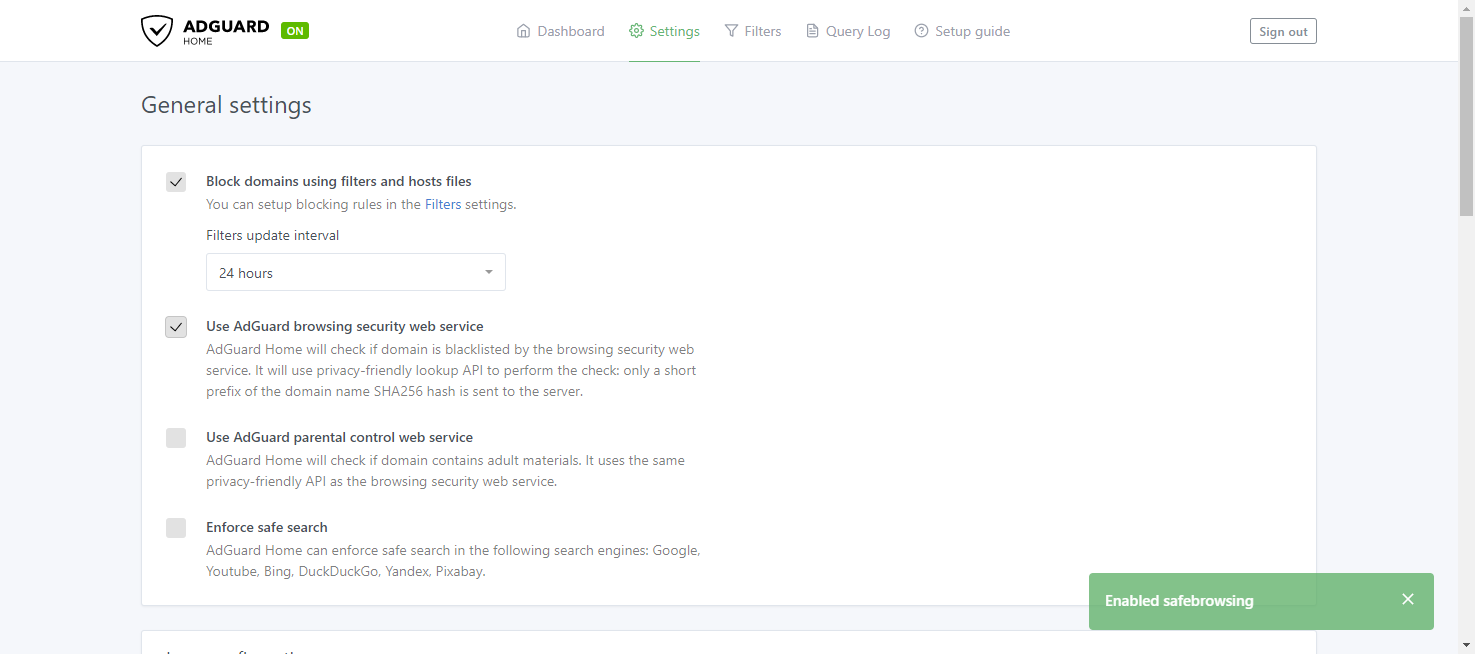
Task: Open the Filters update interval dropdown
Action: [x=356, y=272]
